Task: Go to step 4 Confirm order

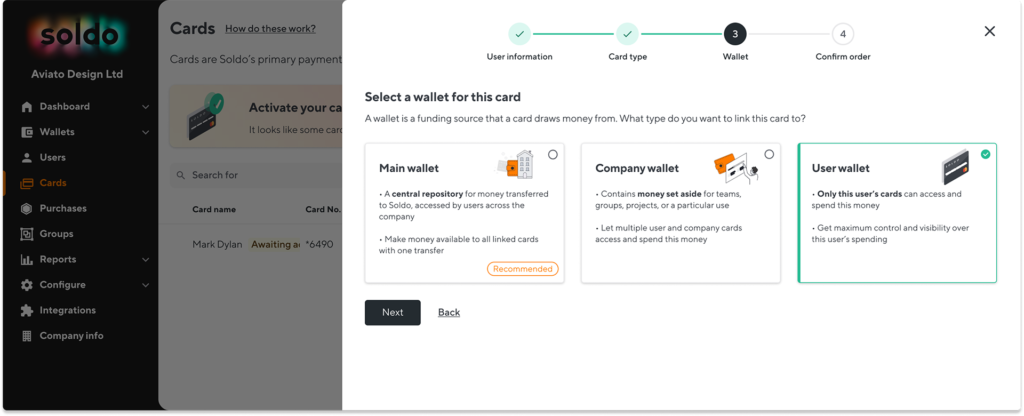Action: (842, 34)
